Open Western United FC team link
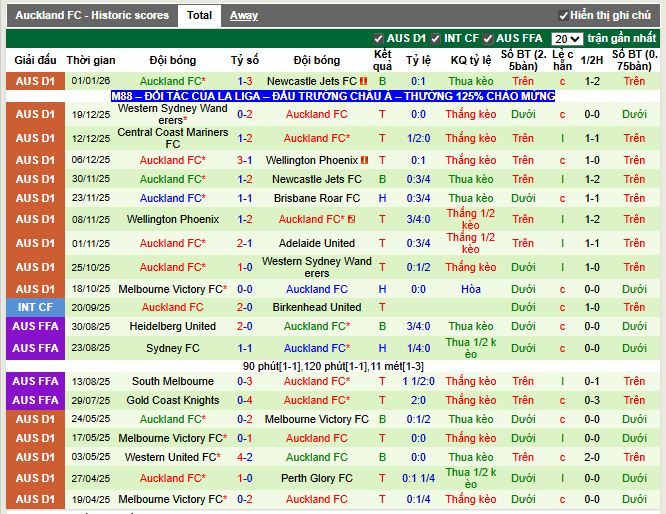The width and height of the screenshot is (666, 514). coord(170,457)
